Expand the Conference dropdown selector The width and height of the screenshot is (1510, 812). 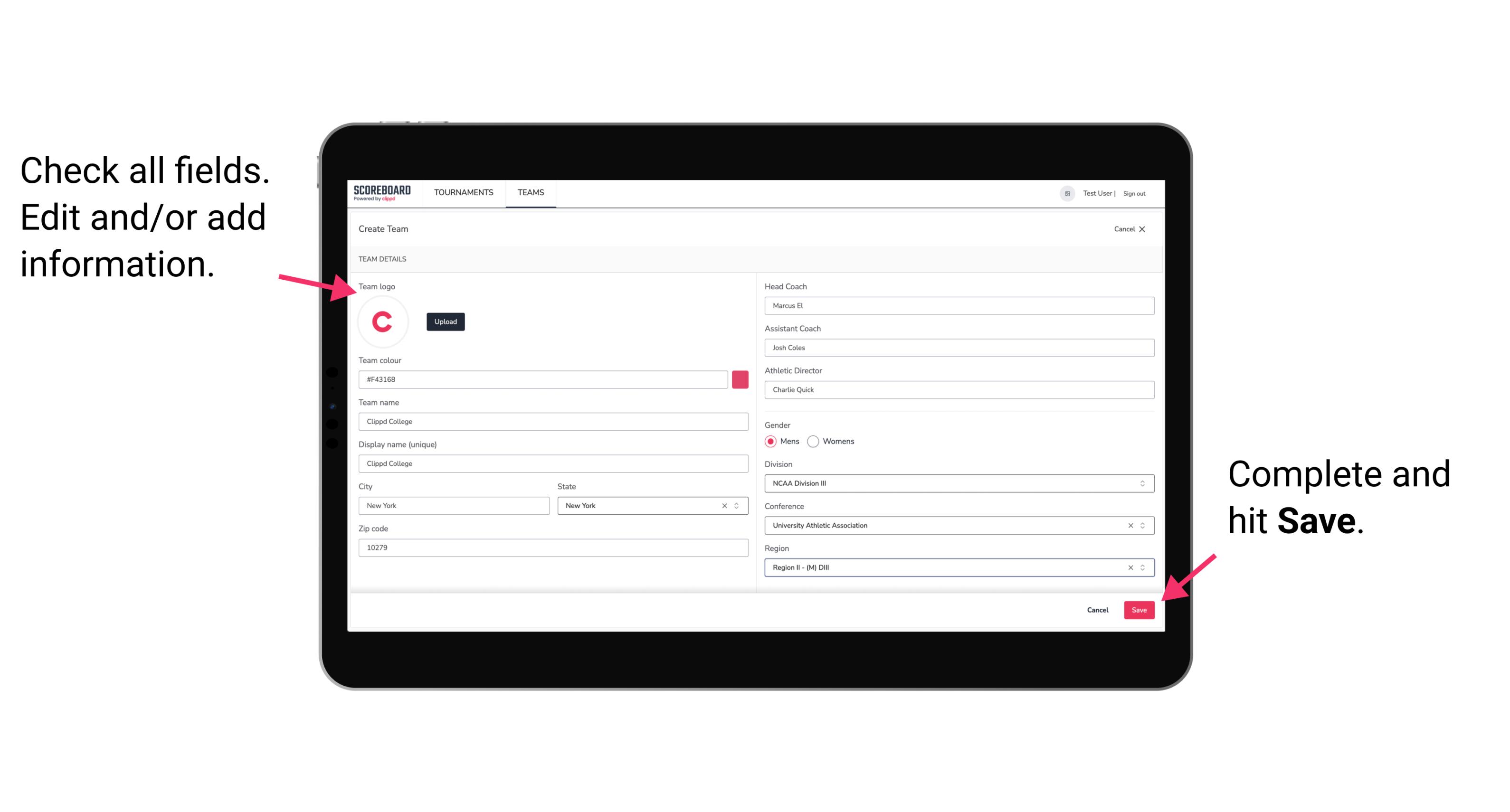tap(1143, 525)
